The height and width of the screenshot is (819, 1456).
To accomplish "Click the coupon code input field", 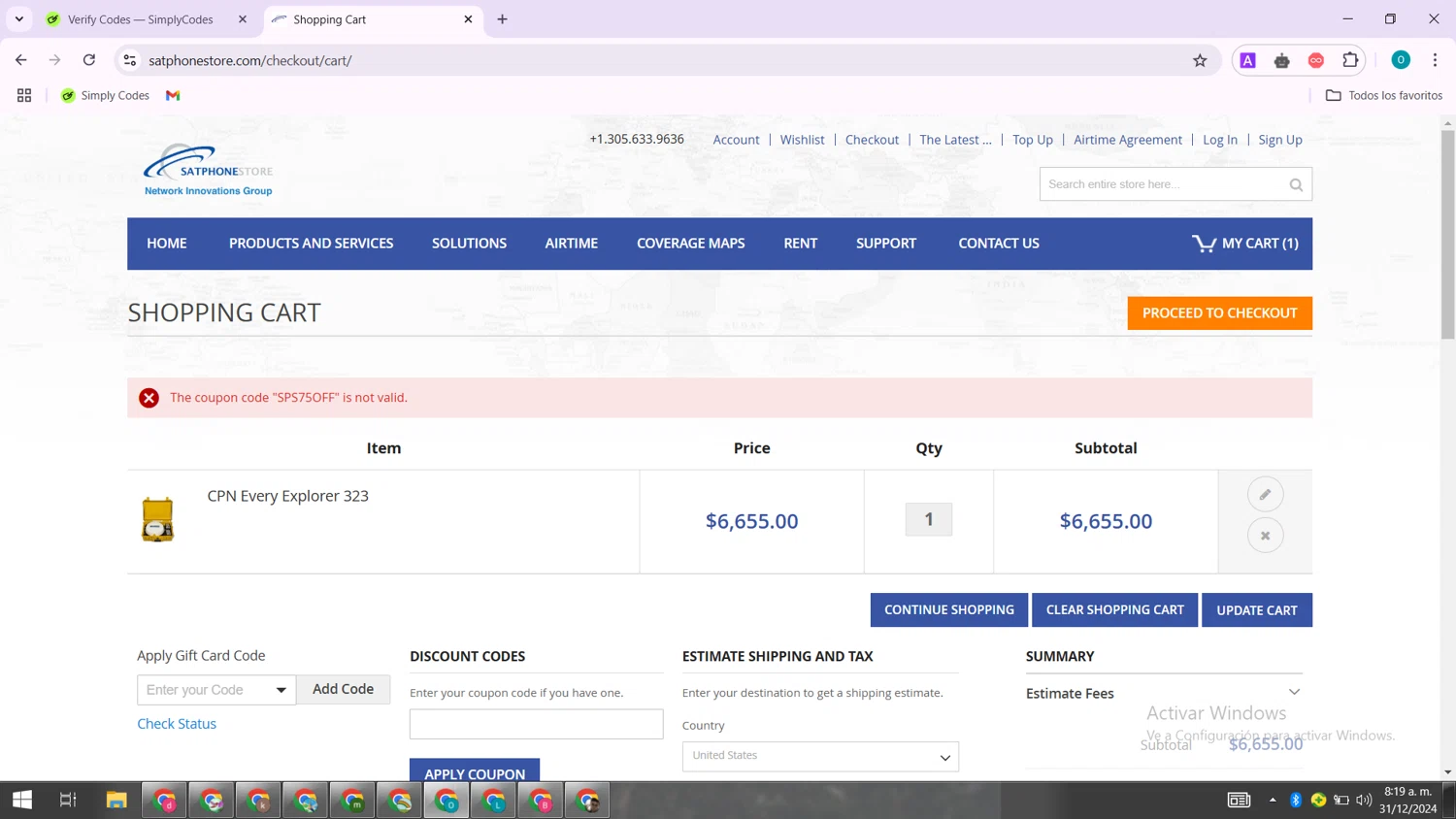I will click(536, 724).
